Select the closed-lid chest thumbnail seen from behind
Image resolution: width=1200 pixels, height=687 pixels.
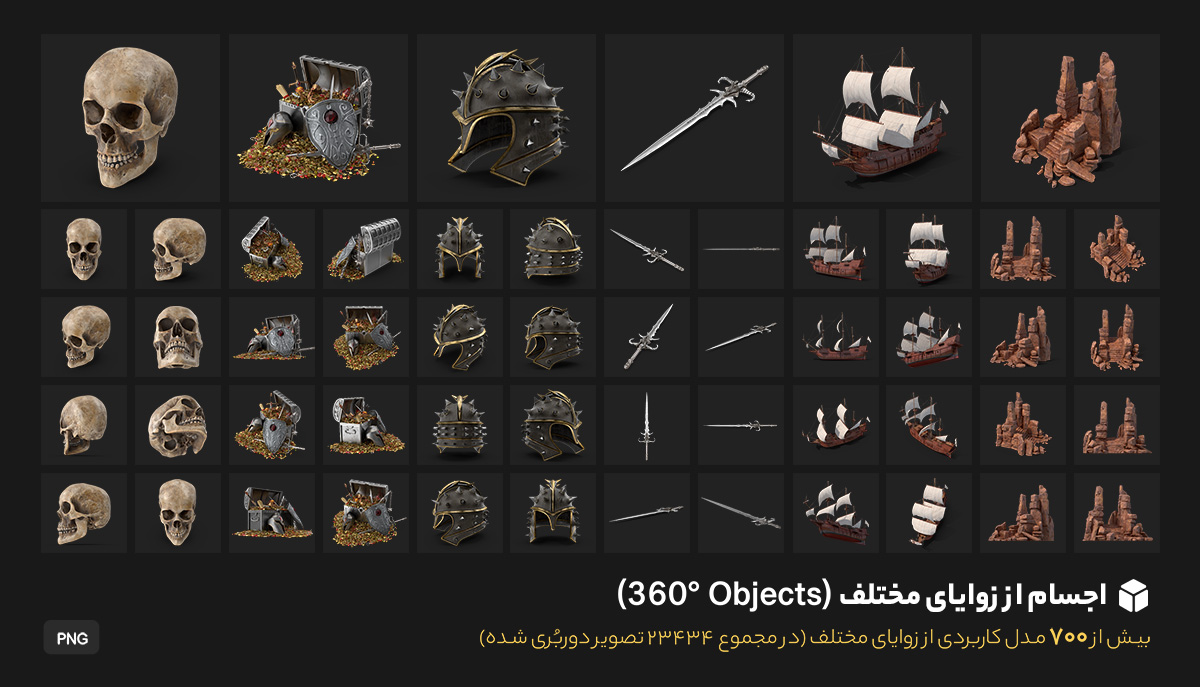point(365,249)
